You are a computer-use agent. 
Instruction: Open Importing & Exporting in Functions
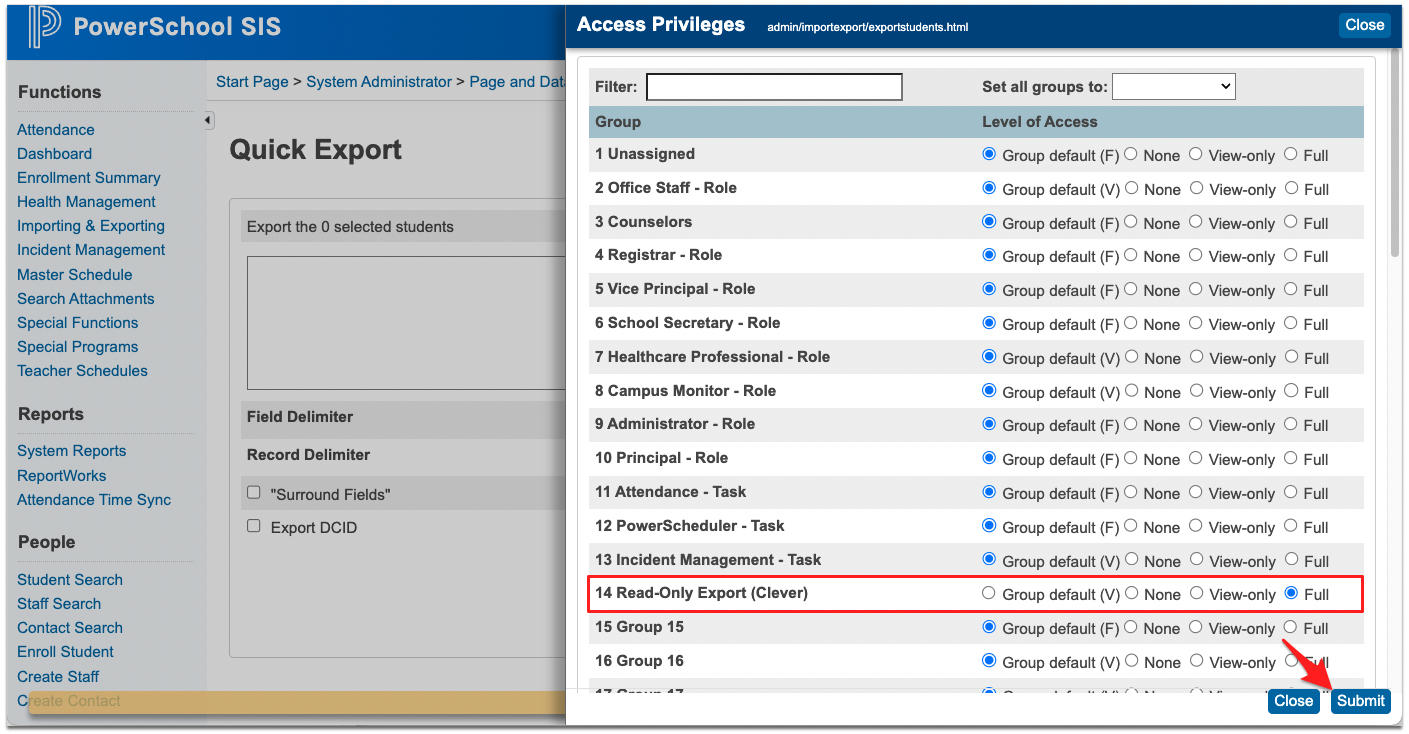point(90,226)
